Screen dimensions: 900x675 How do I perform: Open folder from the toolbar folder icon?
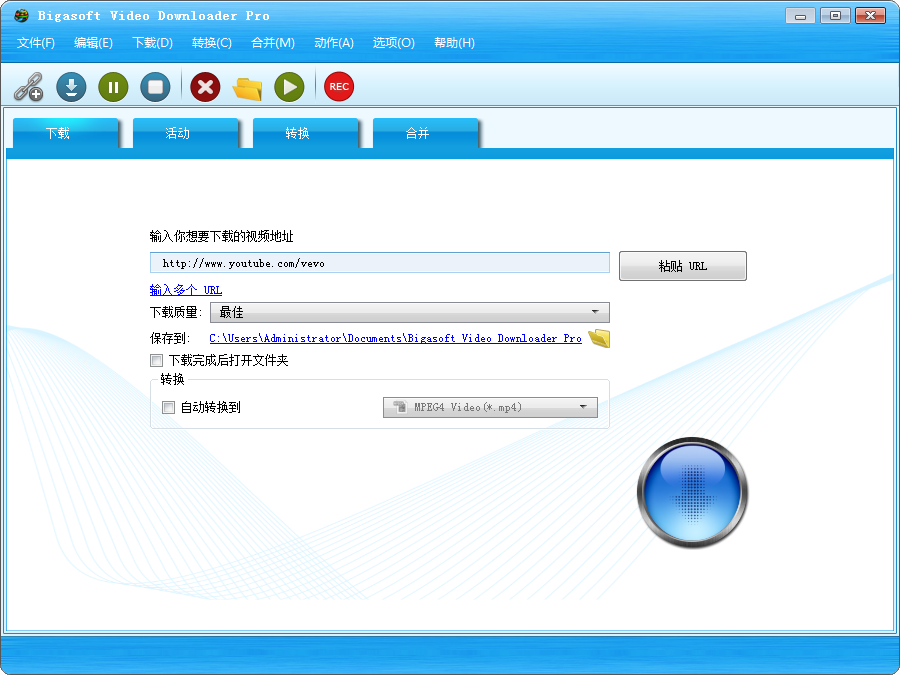pos(247,88)
